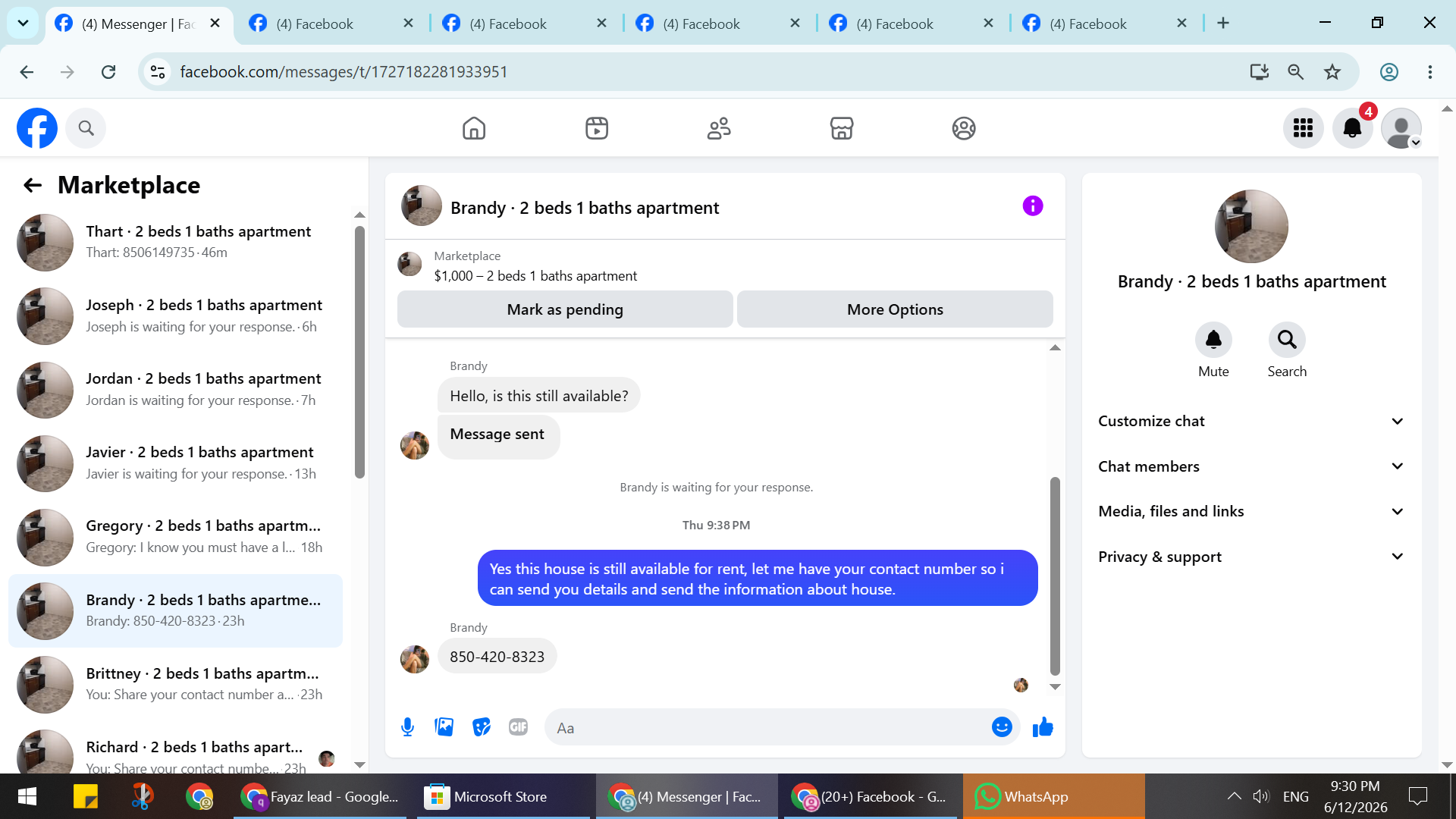The height and width of the screenshot is (819, 1456).
Task: Go to the Home feed icon
Action: click(474, 128)
